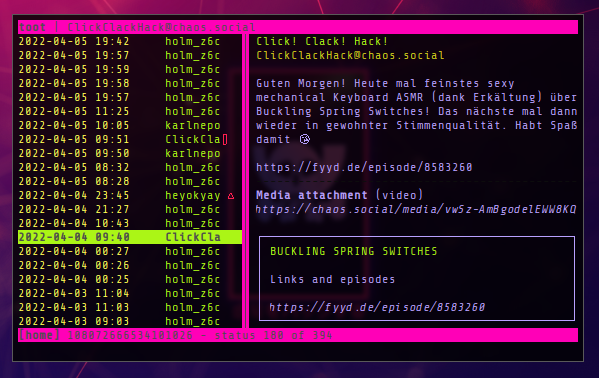Select the 2022-04-05 19:59 holm_z6c status

click(130, 69)
